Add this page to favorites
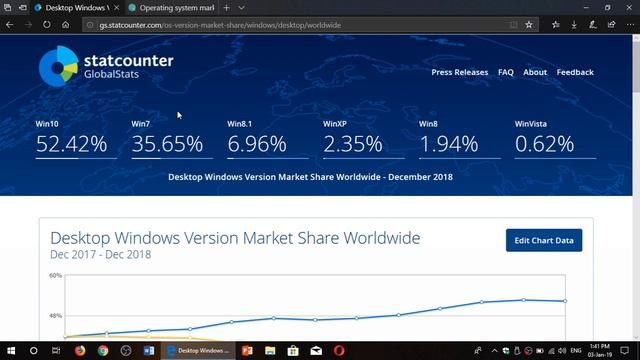Image resolution: width=640 pixels, height=360 pixels. [x=529, y=25]
